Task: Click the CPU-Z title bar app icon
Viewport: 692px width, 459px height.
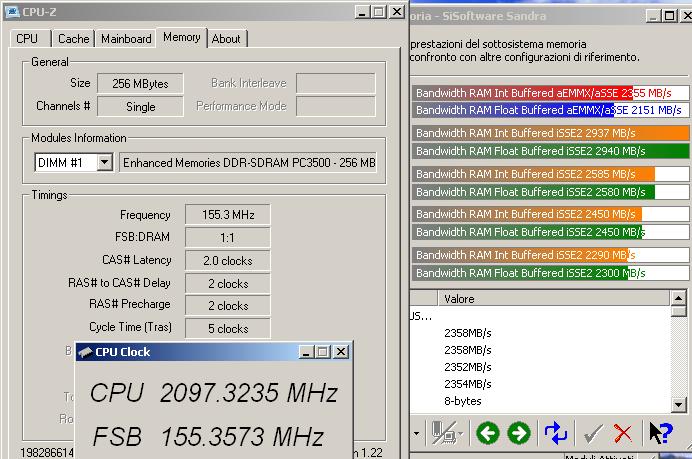Action: [12, 12]
